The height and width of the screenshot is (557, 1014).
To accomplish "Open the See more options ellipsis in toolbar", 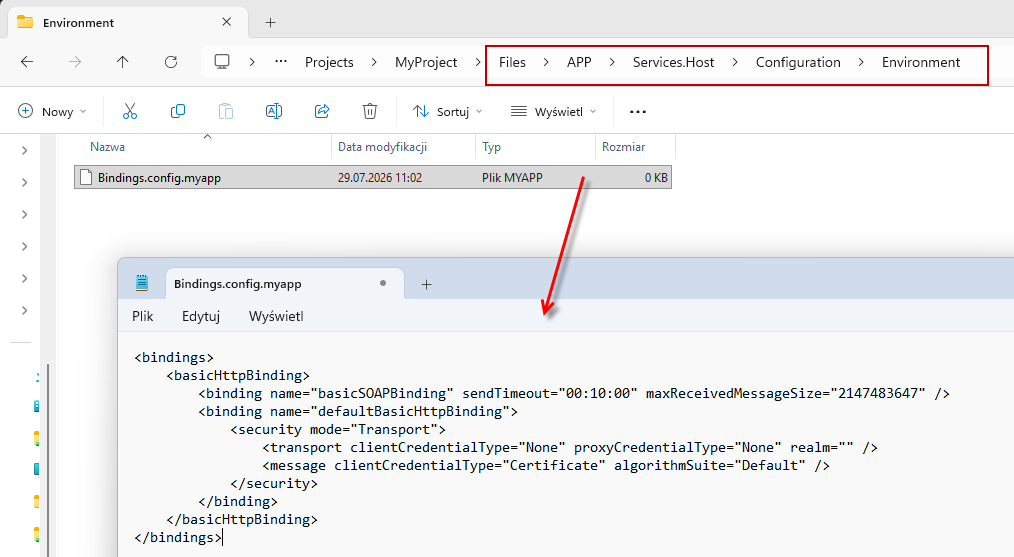I will [638, 112].
